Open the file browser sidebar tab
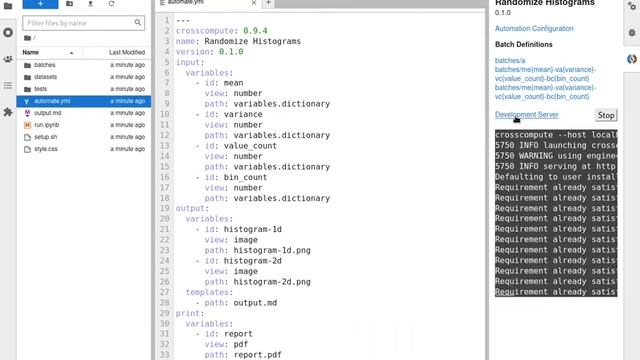This screenshot has width=640, height=360. pyautogui.click(x=8, y=6)
